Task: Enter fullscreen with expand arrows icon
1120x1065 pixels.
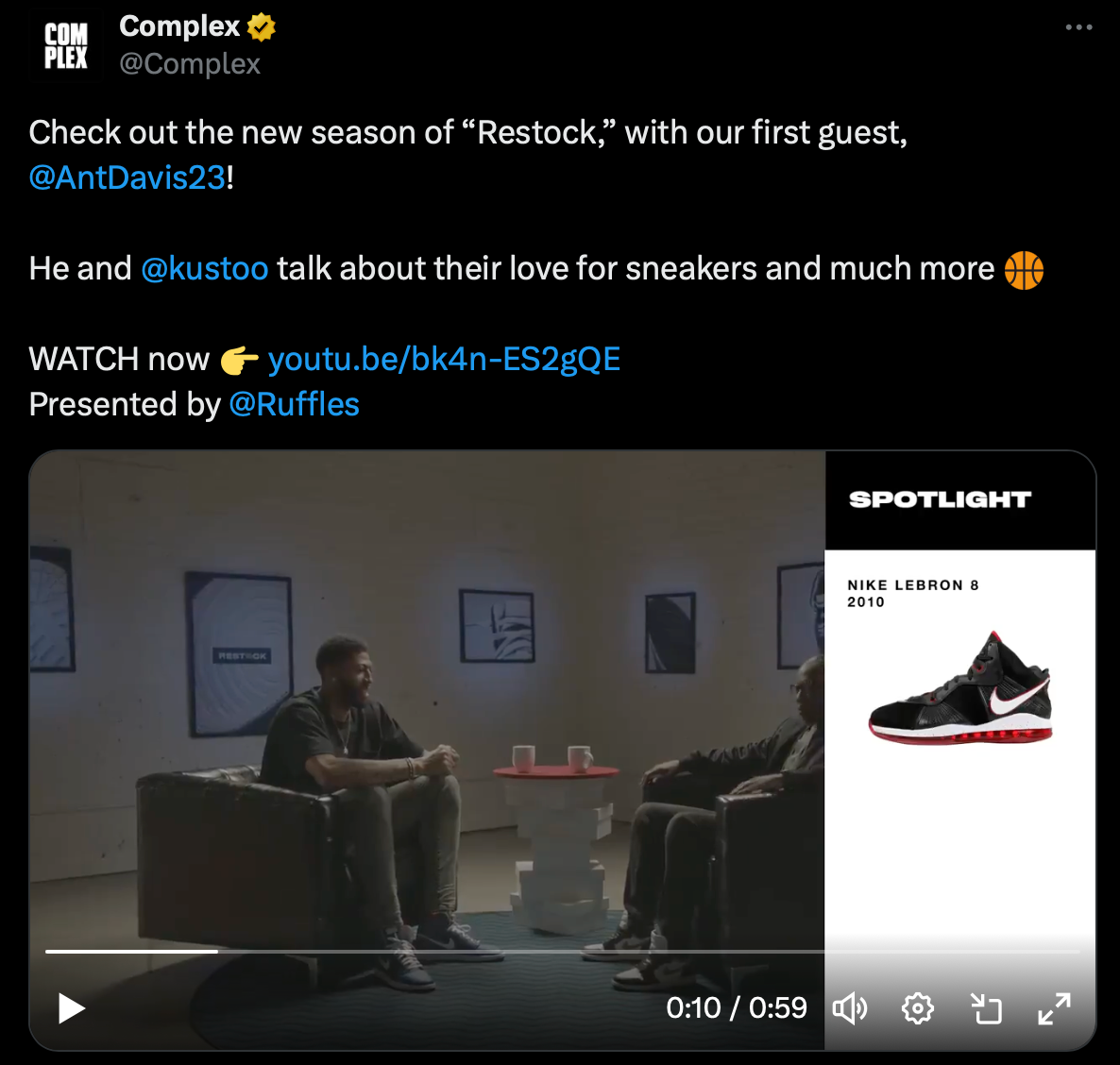Action: click(x=1054, y=1008)
